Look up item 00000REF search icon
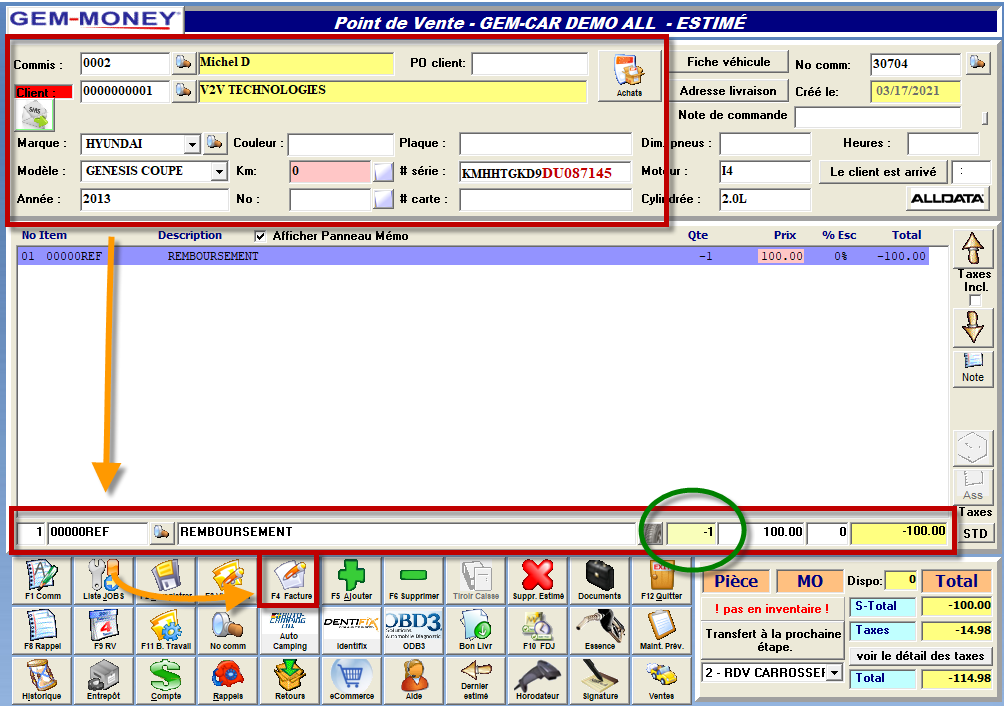 coord(161,532)
